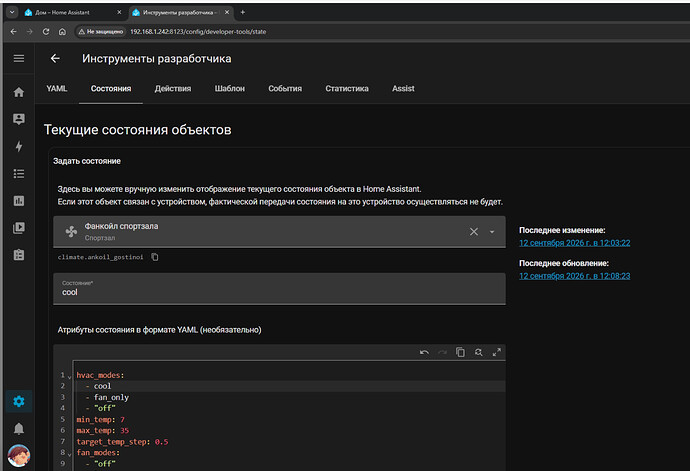The image size is (690, 471).
Task: Click the cool entry on line 2
Action: point(102,386)
